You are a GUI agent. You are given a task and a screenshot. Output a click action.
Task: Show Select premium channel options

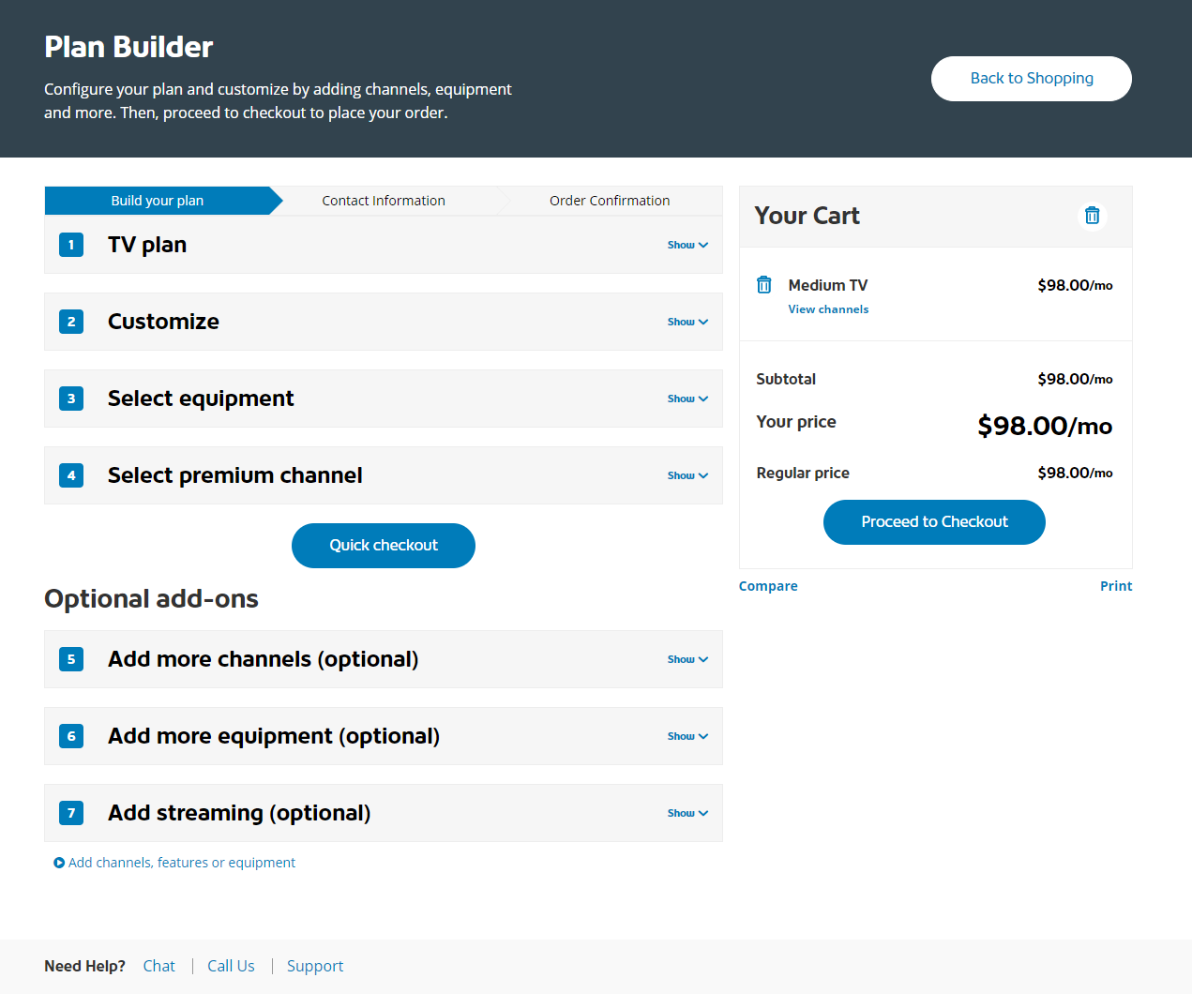(x=687, y=475)
